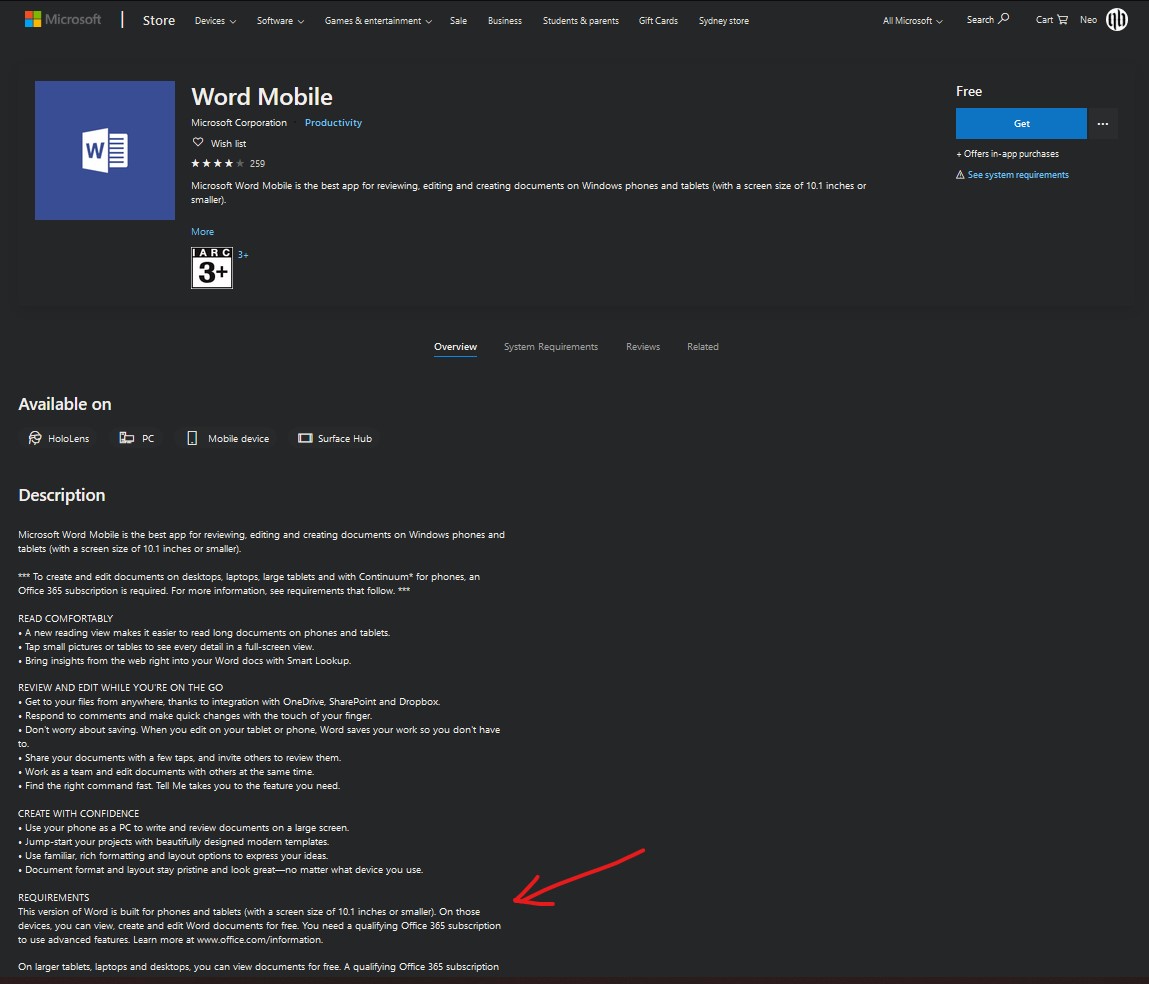Expand the Devices menu

click(x=215, y=21)
